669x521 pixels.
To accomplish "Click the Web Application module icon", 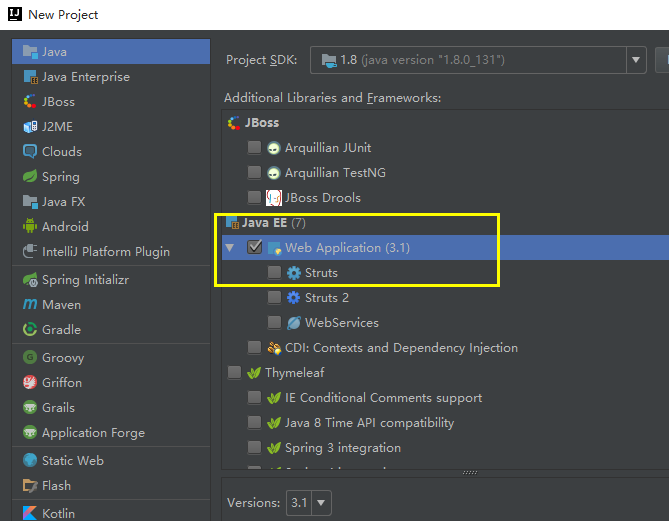I will pyautogui.click(x=274, y=248).
